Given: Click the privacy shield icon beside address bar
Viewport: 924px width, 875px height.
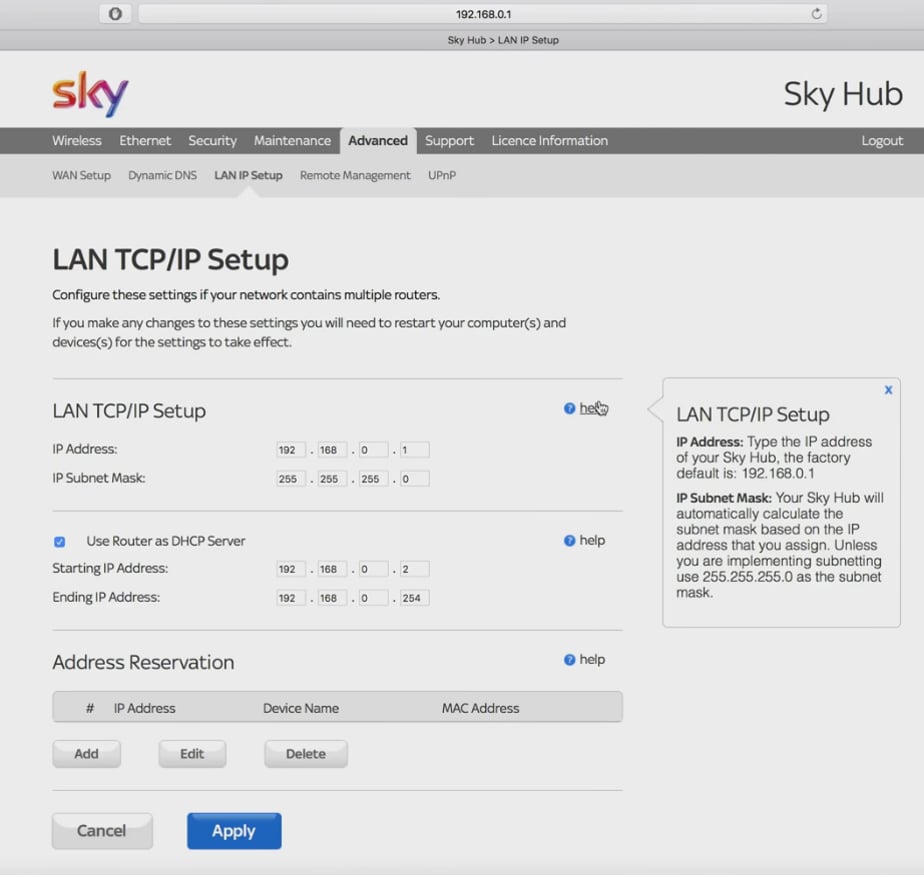Looking at the screenshot, I should 116,14.
